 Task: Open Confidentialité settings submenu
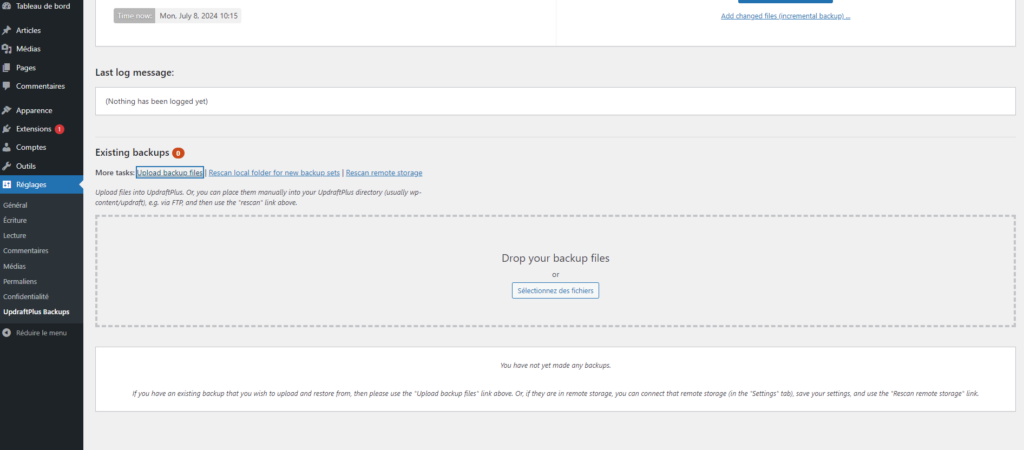tap(26, 297)
